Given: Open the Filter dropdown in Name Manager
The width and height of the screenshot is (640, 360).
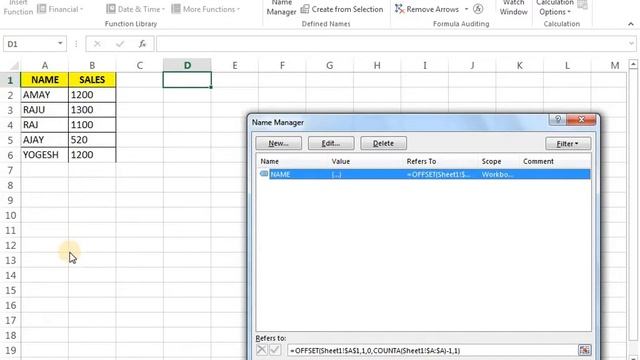Looking at the screenshot, I should coord(568,144).
